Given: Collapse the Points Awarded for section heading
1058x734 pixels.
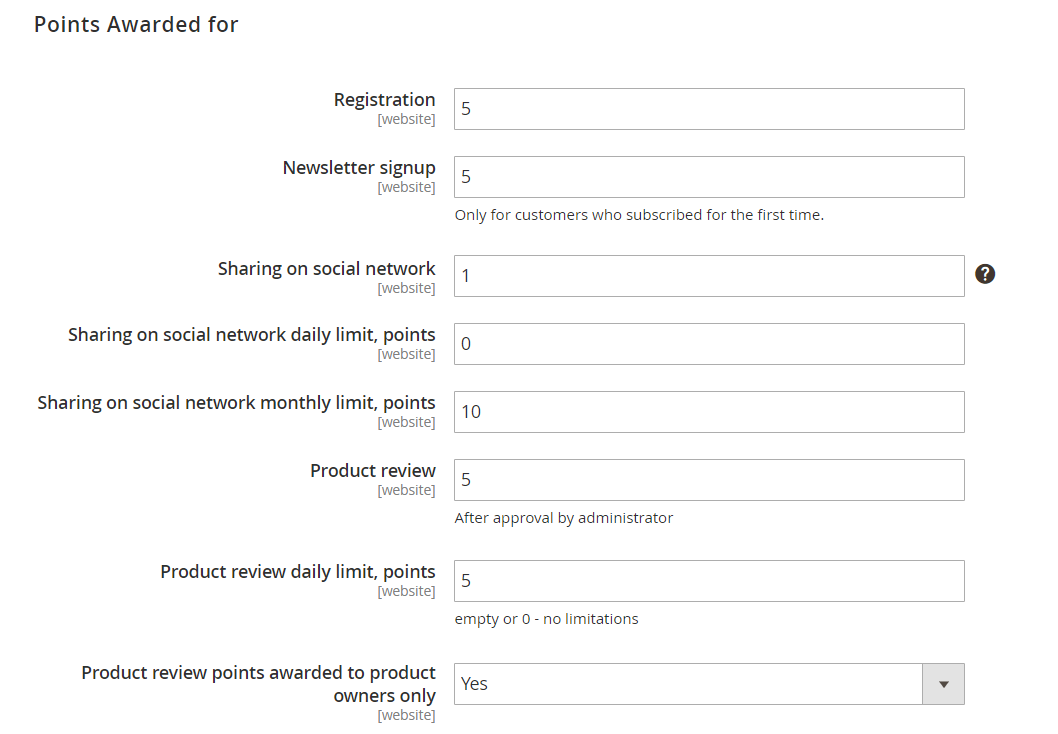Looking at the screenshot, I should pos(136,24).
